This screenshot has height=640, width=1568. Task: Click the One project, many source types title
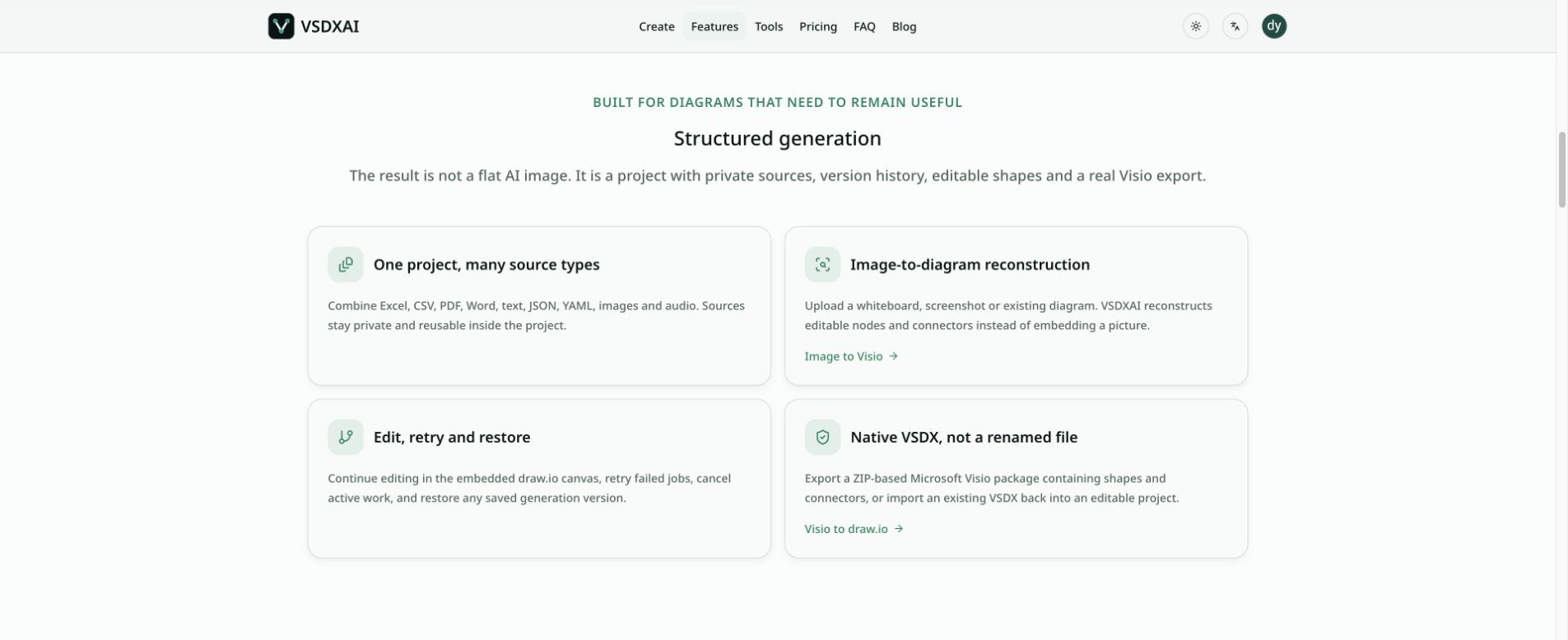(486, 264)
